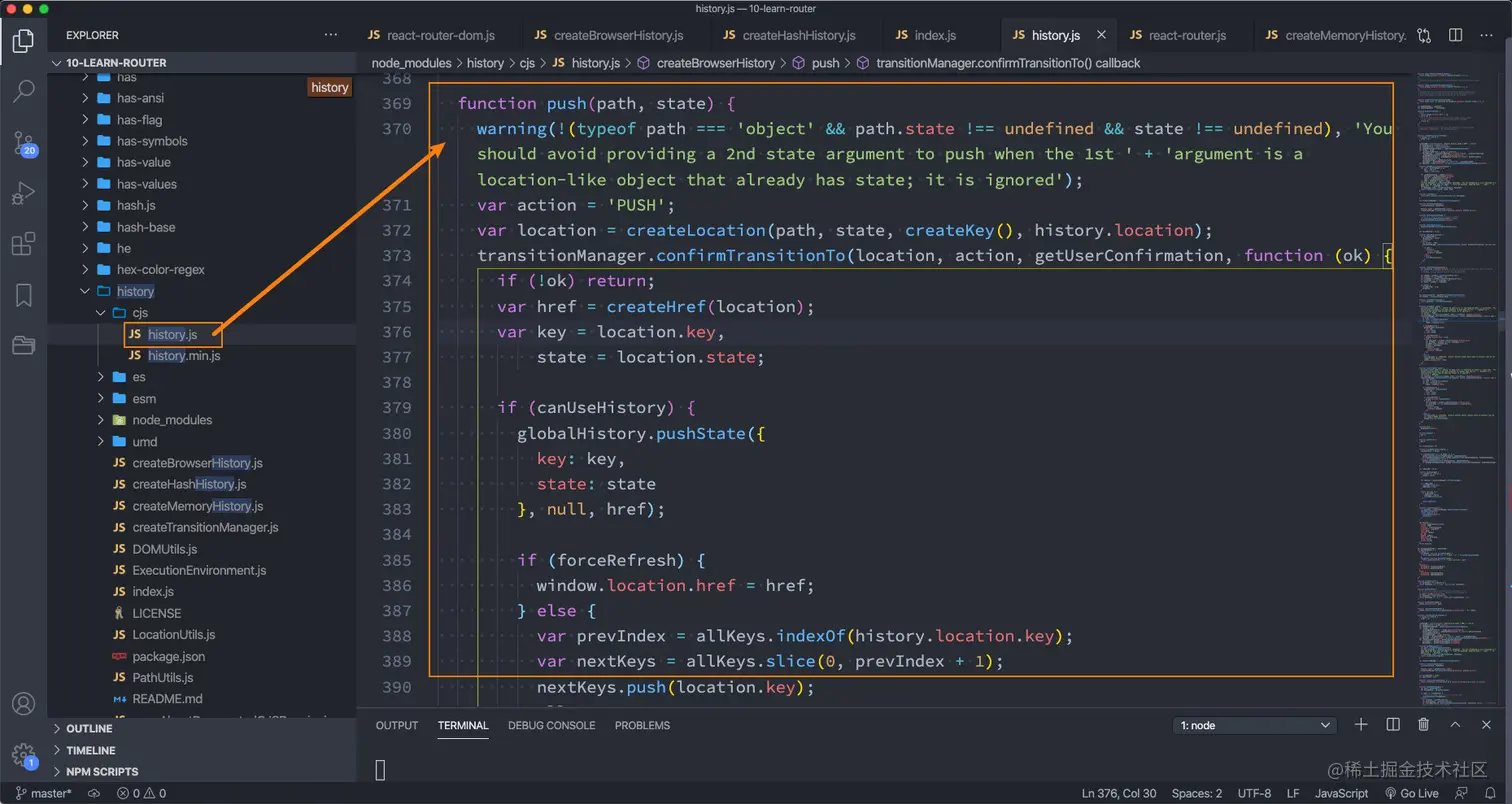Open the Run and Debug view

[x=23, y=193]
